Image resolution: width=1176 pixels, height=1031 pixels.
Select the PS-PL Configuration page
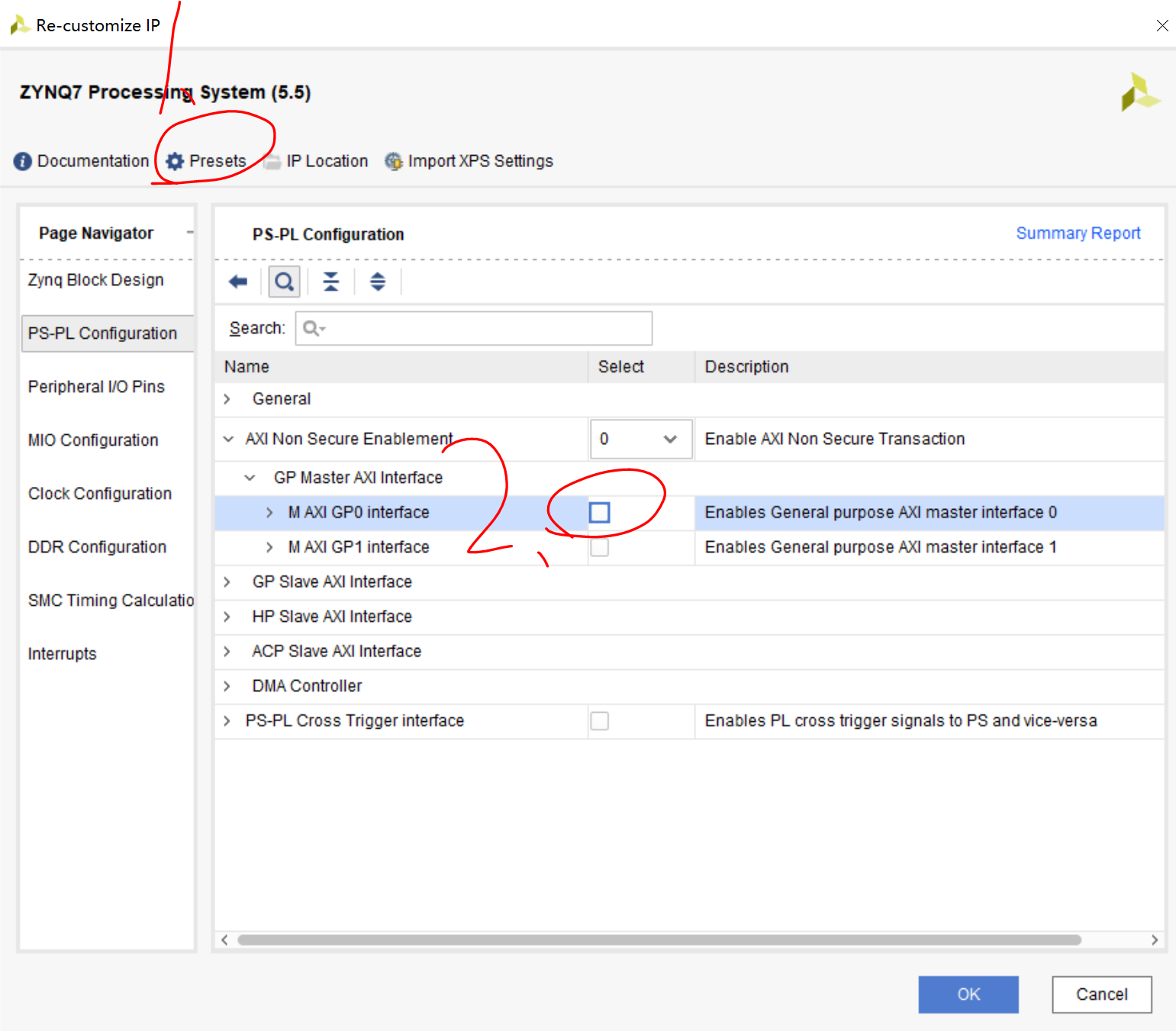[x=108, y=333]
